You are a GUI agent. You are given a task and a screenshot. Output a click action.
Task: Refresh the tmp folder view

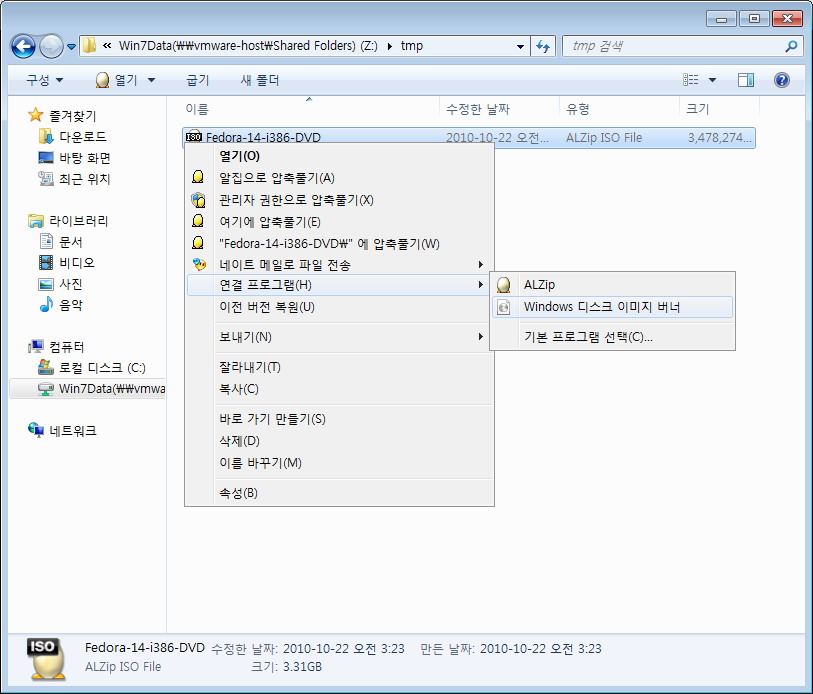(543, 46)
